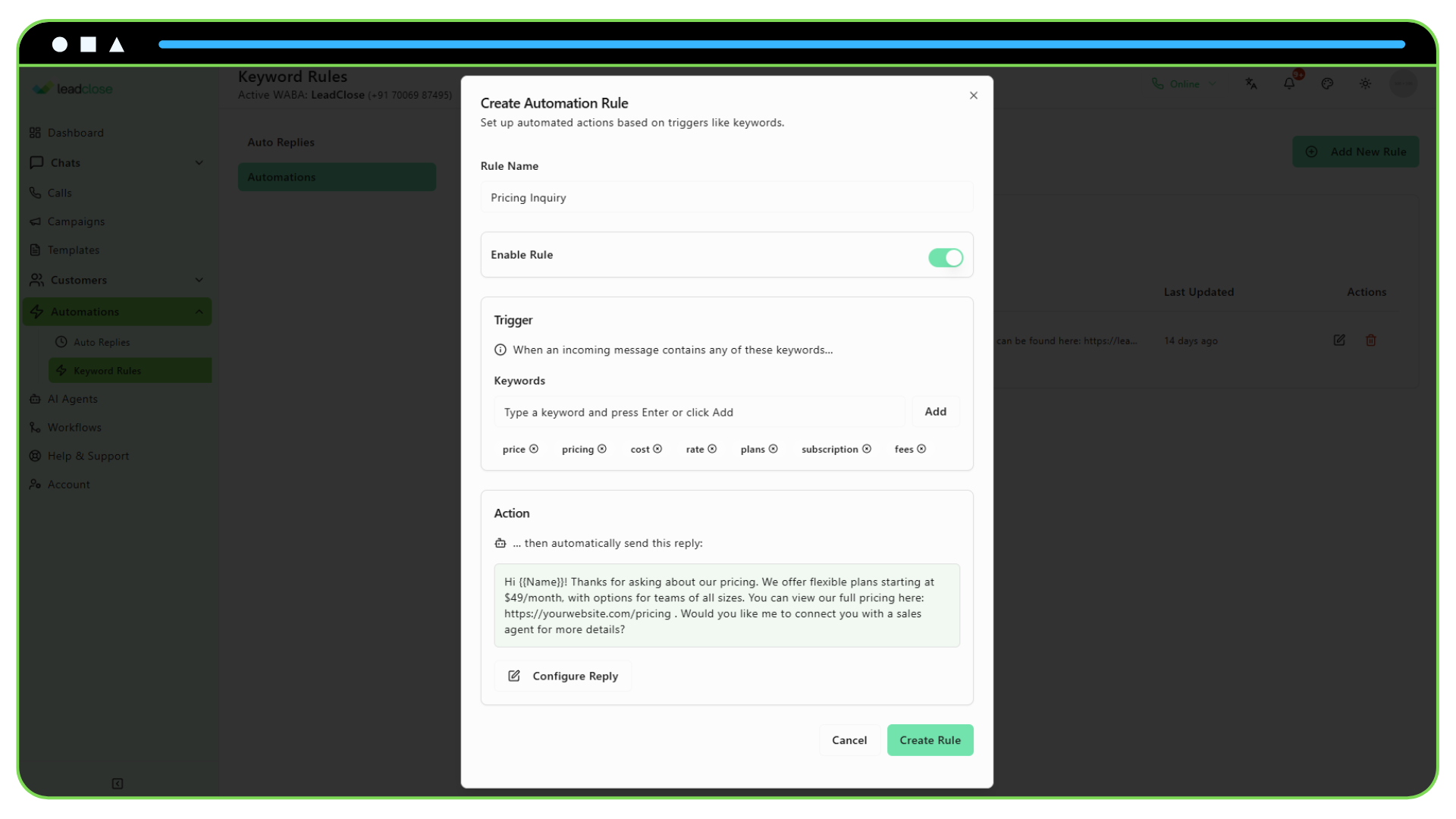1456x819 pixels.
Task: Collapse the sidebar panel icon
Action: click(118, 783)
